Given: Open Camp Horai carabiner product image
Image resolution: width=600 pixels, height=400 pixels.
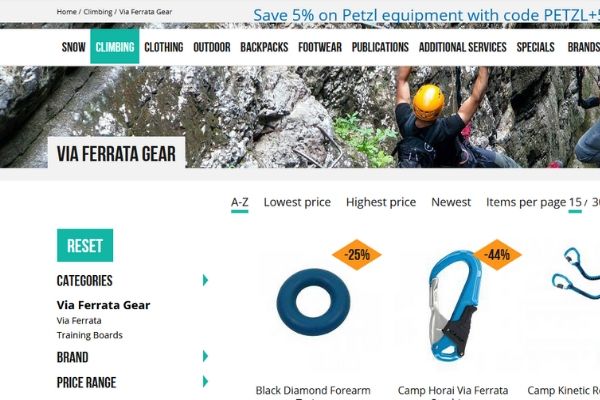Looking at the screenshot, I should (x=454, y=305).
